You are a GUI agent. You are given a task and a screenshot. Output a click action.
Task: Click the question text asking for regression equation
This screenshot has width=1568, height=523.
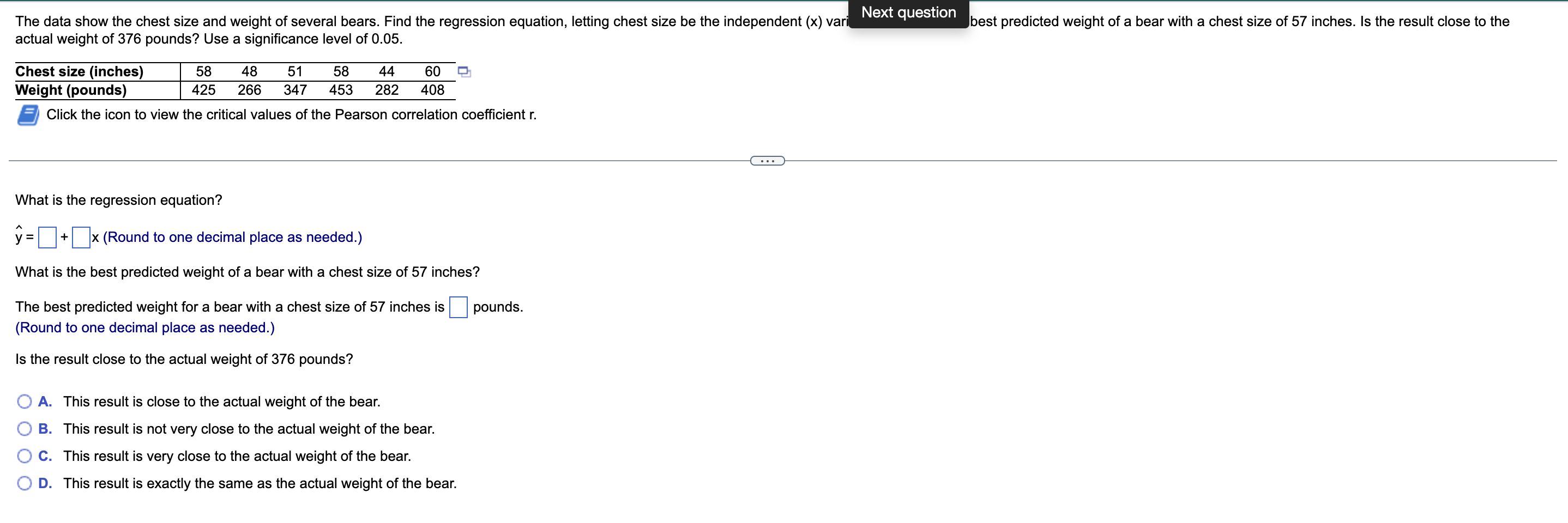pyautogui.click(x=119, y=199)
